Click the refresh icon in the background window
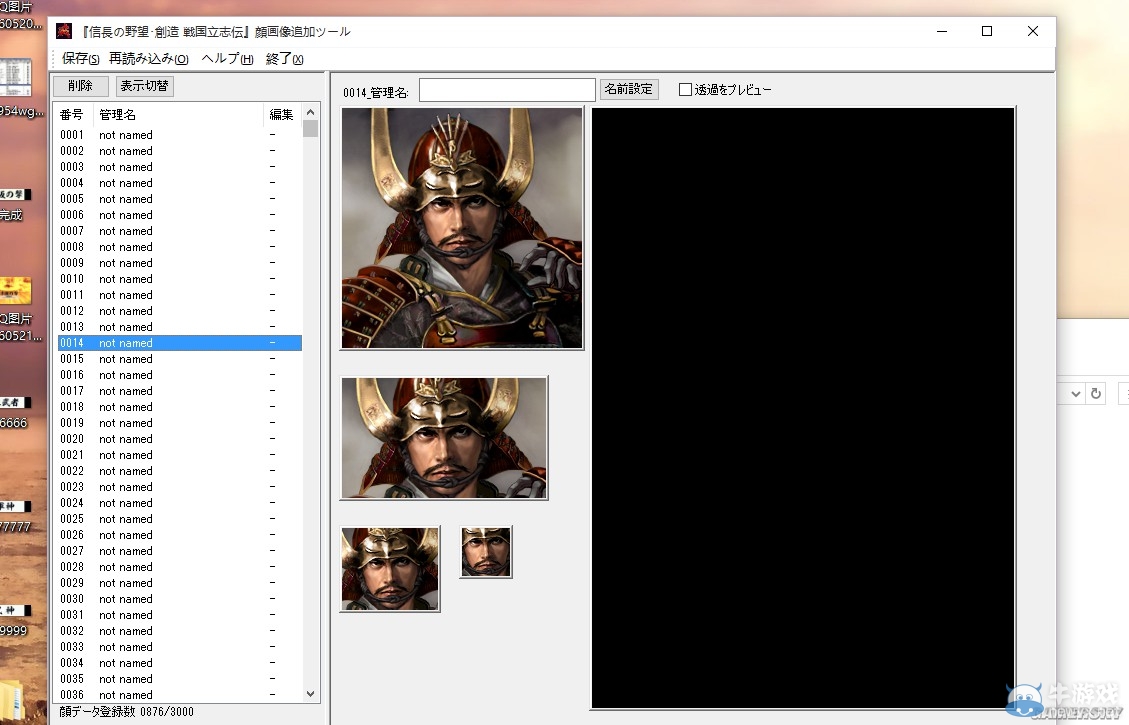The width and height of the screenshot is (1129, 725). pos(1096,394)
